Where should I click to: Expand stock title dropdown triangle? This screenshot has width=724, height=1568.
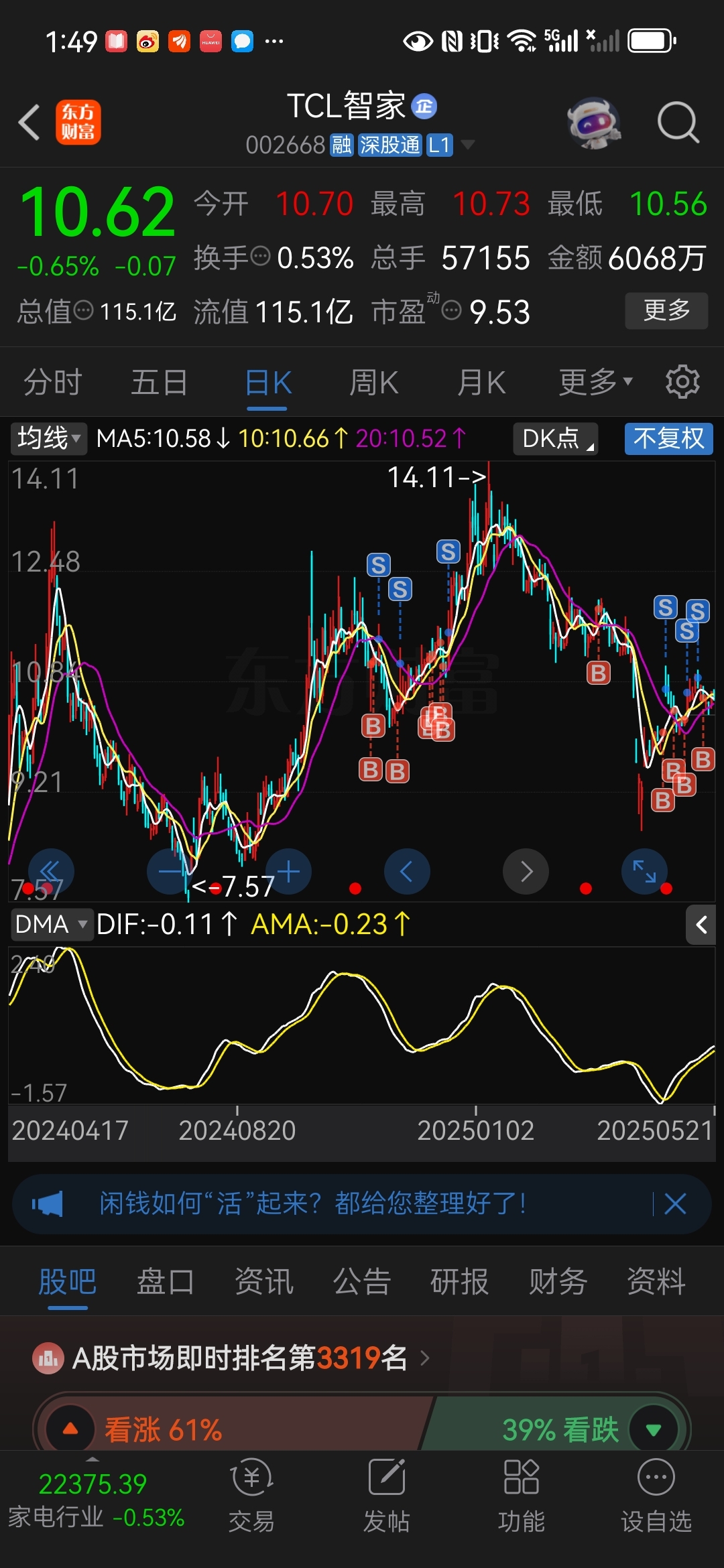pos(468,145)
